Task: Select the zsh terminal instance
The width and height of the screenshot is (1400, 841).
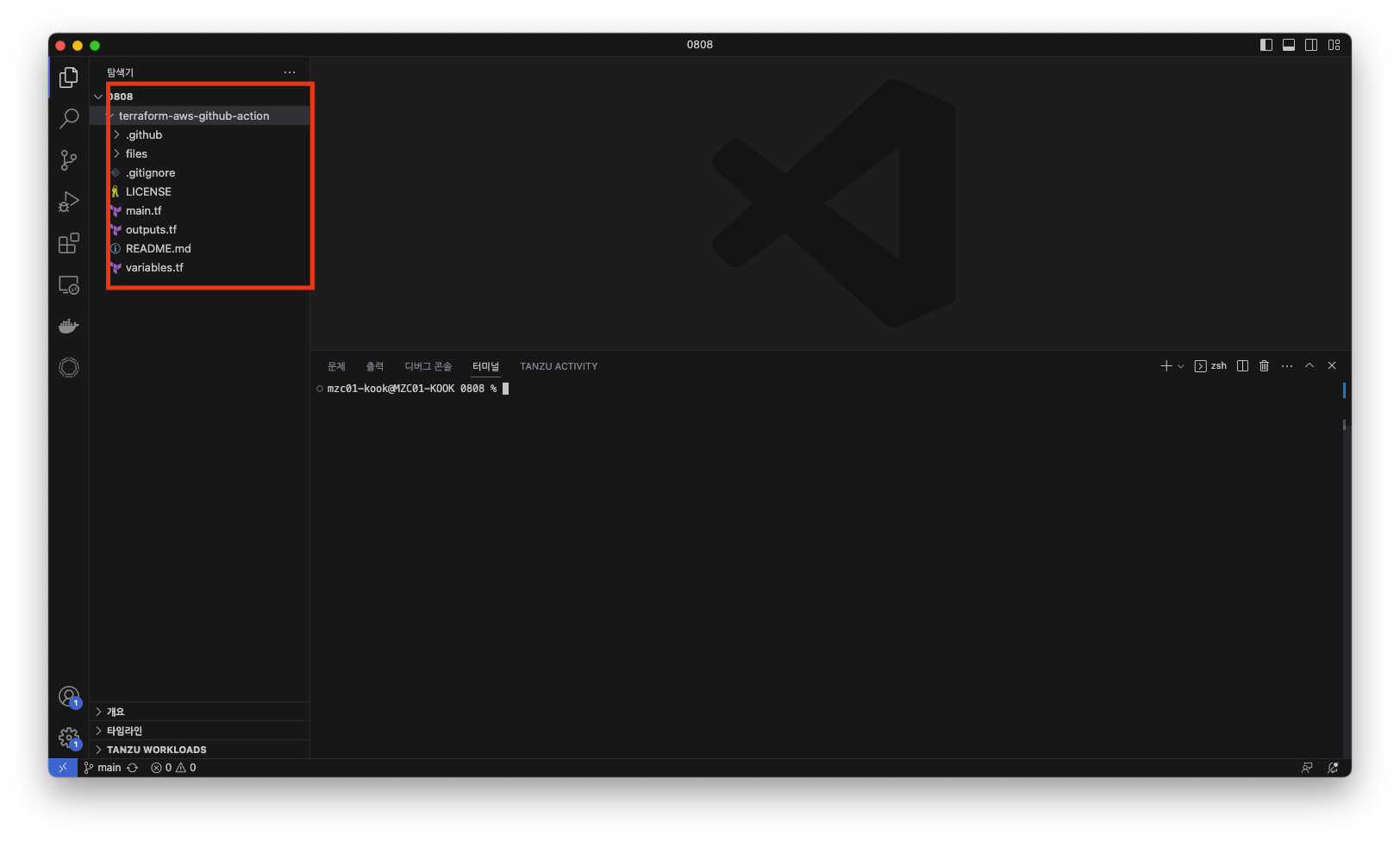Action: pos(1210,366)
